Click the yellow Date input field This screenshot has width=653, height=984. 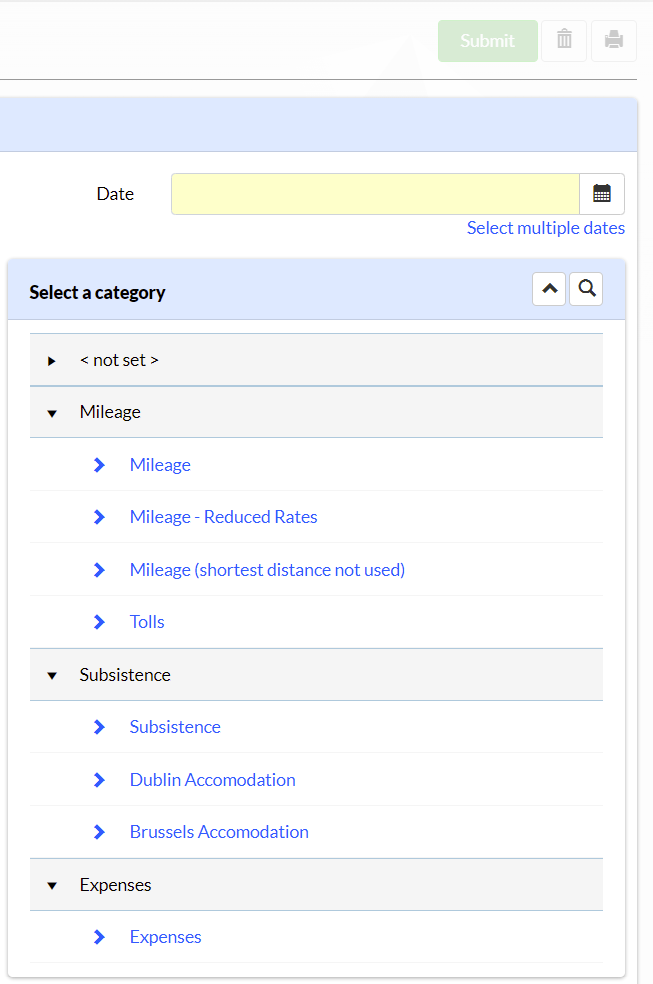point(375,194)
